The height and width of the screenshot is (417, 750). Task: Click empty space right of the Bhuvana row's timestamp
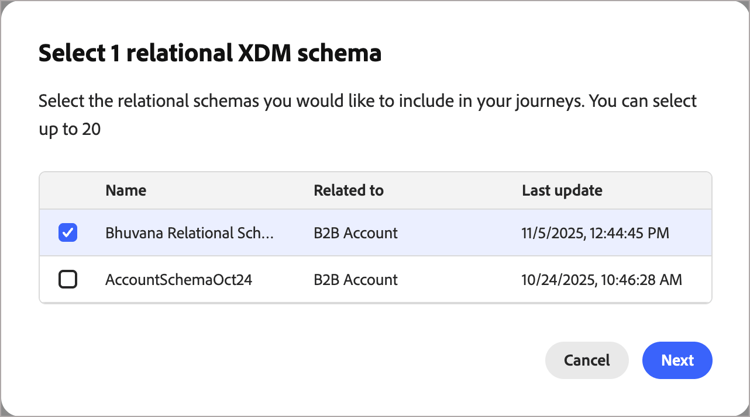[694, 233]
